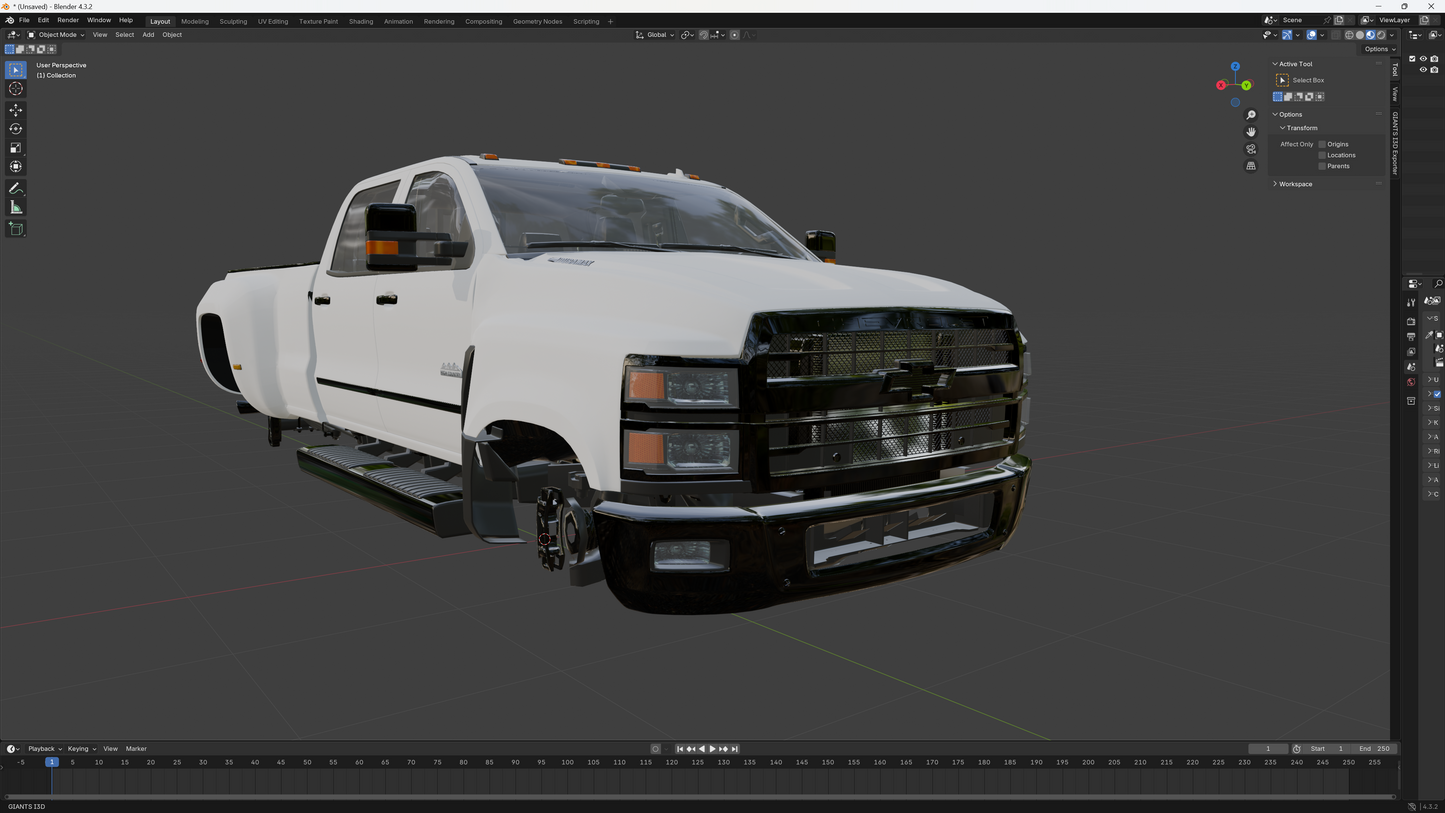Open the Collection properties archive-box icon
This screenshot has width=1445, height=813.
1411,401
